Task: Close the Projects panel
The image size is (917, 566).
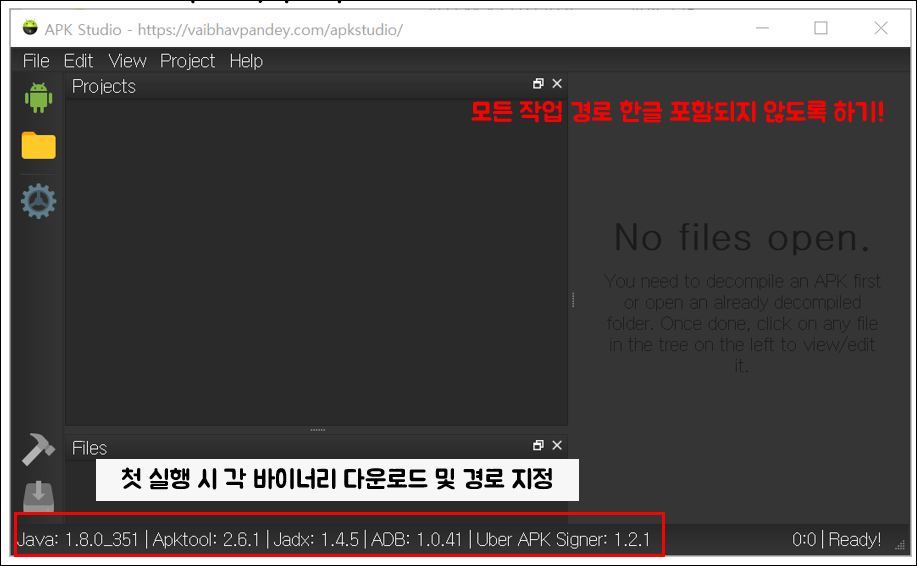Action: click(557, 84)
